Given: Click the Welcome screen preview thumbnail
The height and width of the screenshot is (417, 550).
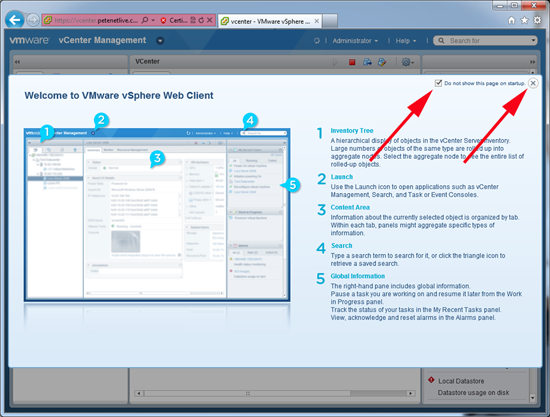Looking at the screenshot, I should [157, 215].
